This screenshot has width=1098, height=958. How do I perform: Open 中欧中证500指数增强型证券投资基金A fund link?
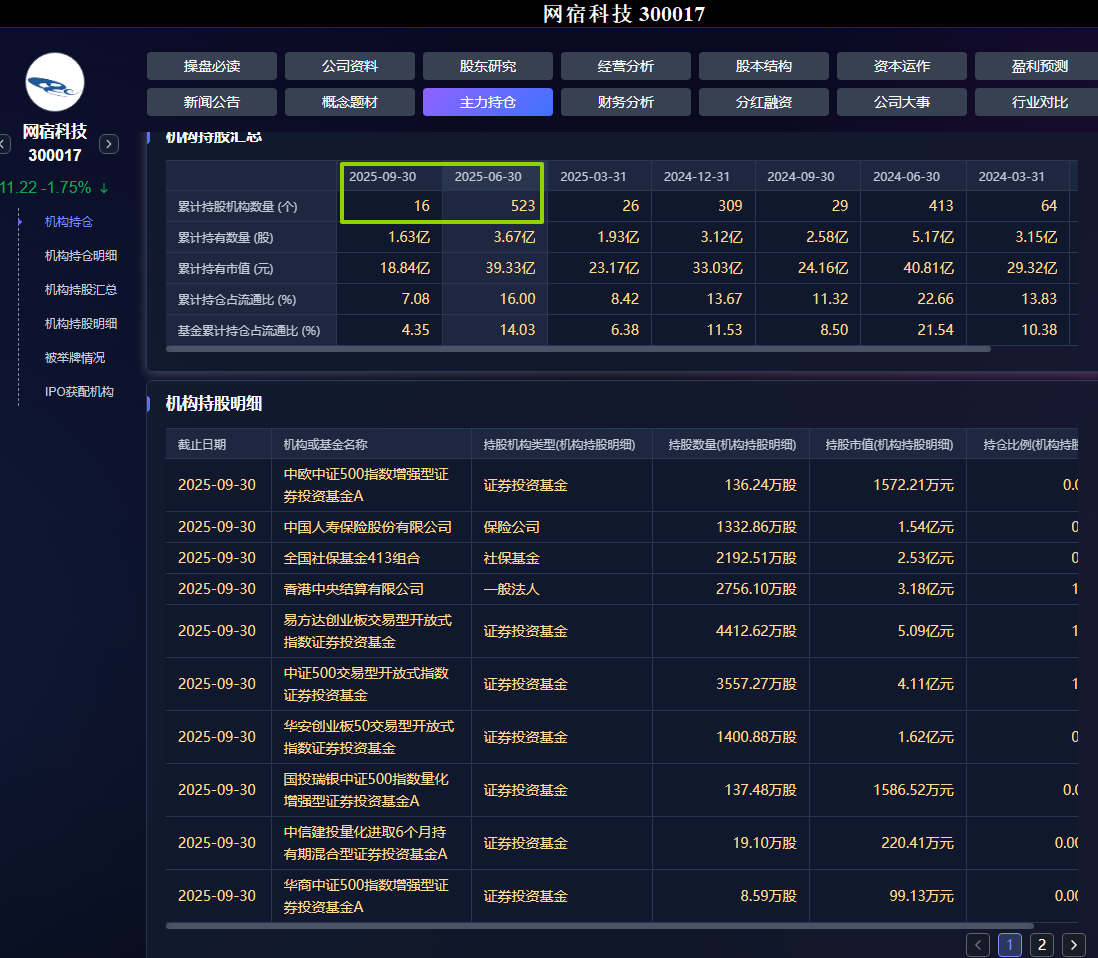tap(366, 485)
